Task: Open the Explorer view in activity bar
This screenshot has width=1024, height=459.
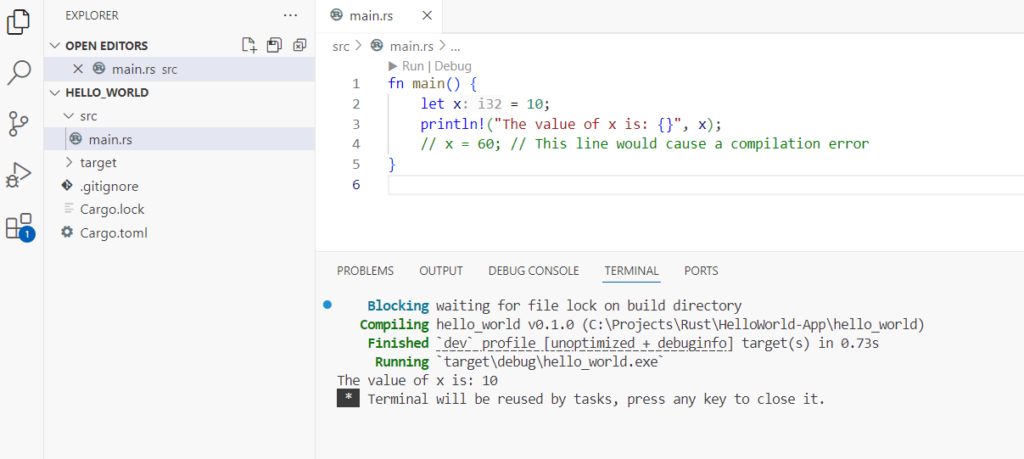Action: tap(18, 22)
